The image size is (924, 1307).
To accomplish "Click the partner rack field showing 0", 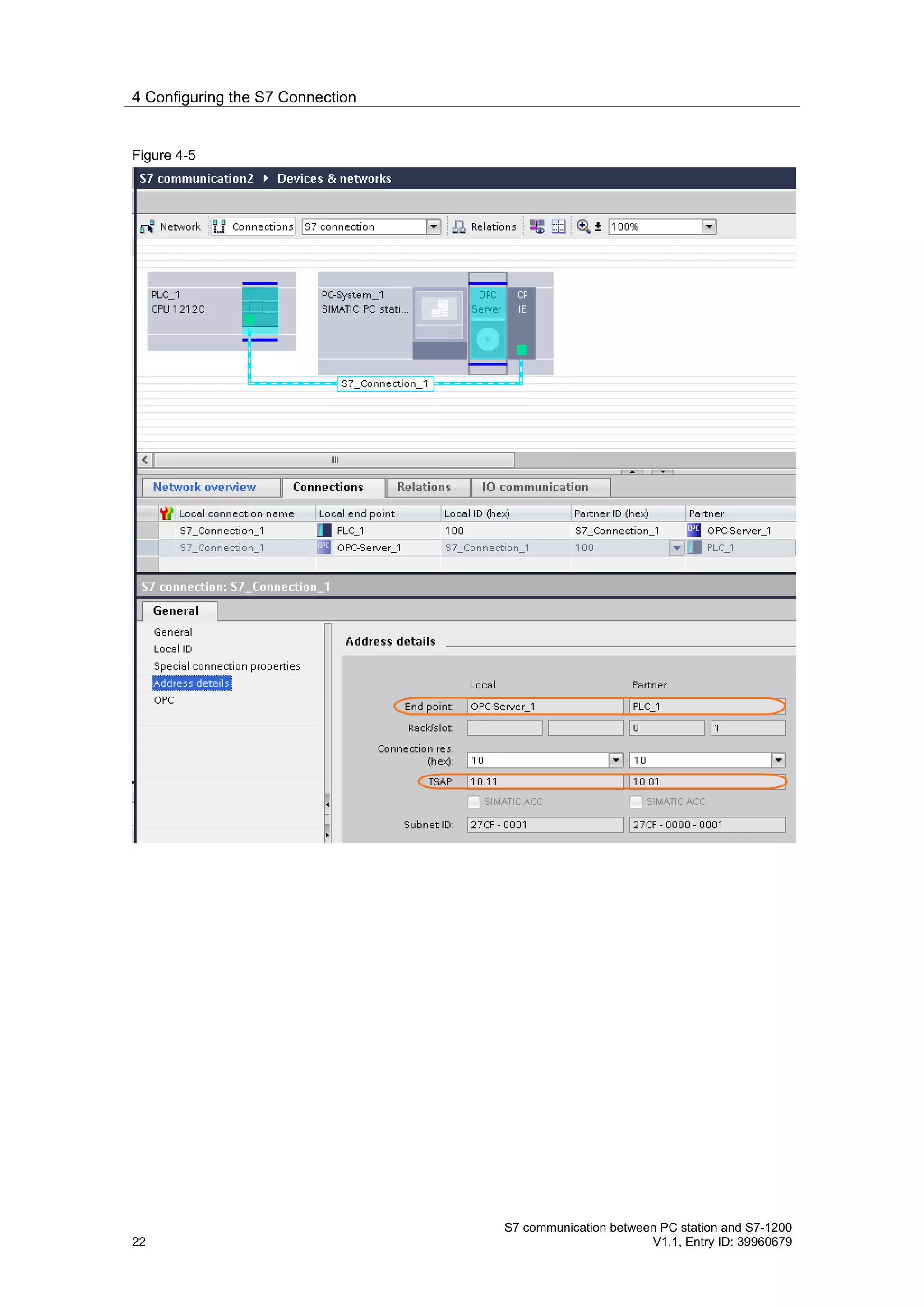I will coord(667,728).
